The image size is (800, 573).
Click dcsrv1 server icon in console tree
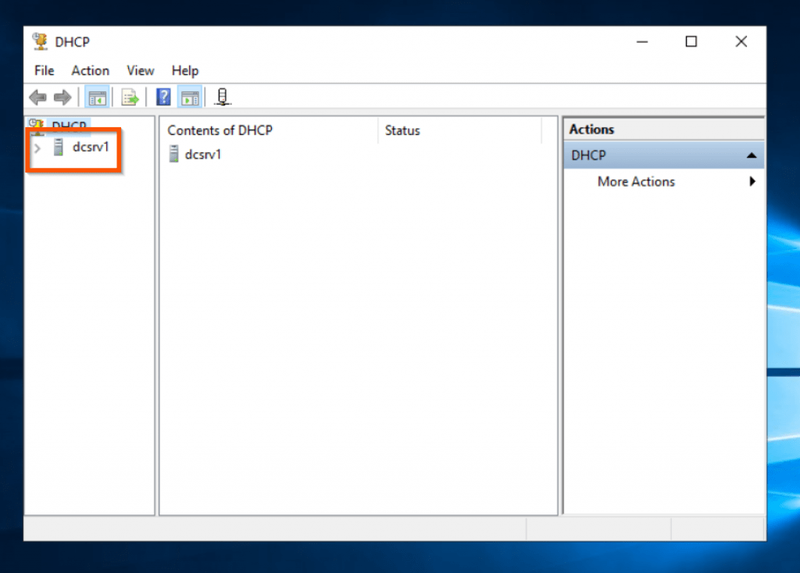pyautogui.click(x=59, y=147)
